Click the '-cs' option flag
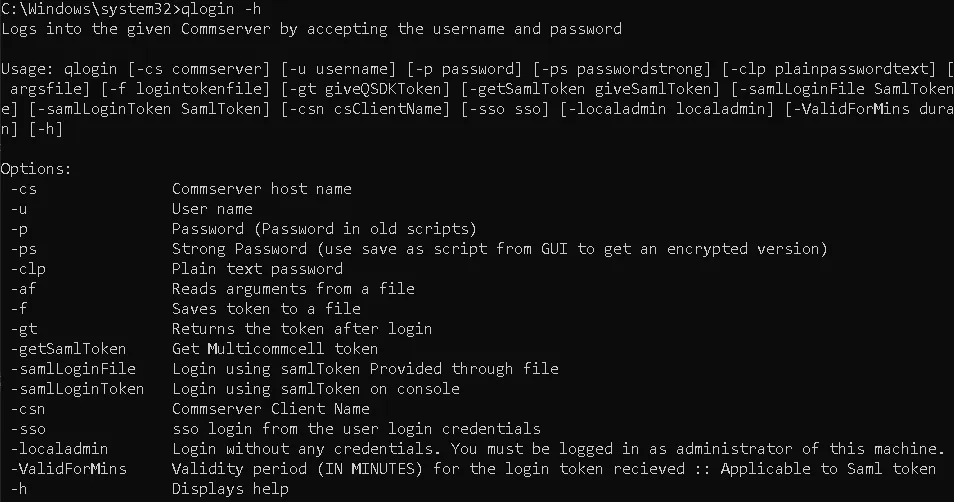The width and height of the screenshot is (954, 502). [x=24, y=189]
